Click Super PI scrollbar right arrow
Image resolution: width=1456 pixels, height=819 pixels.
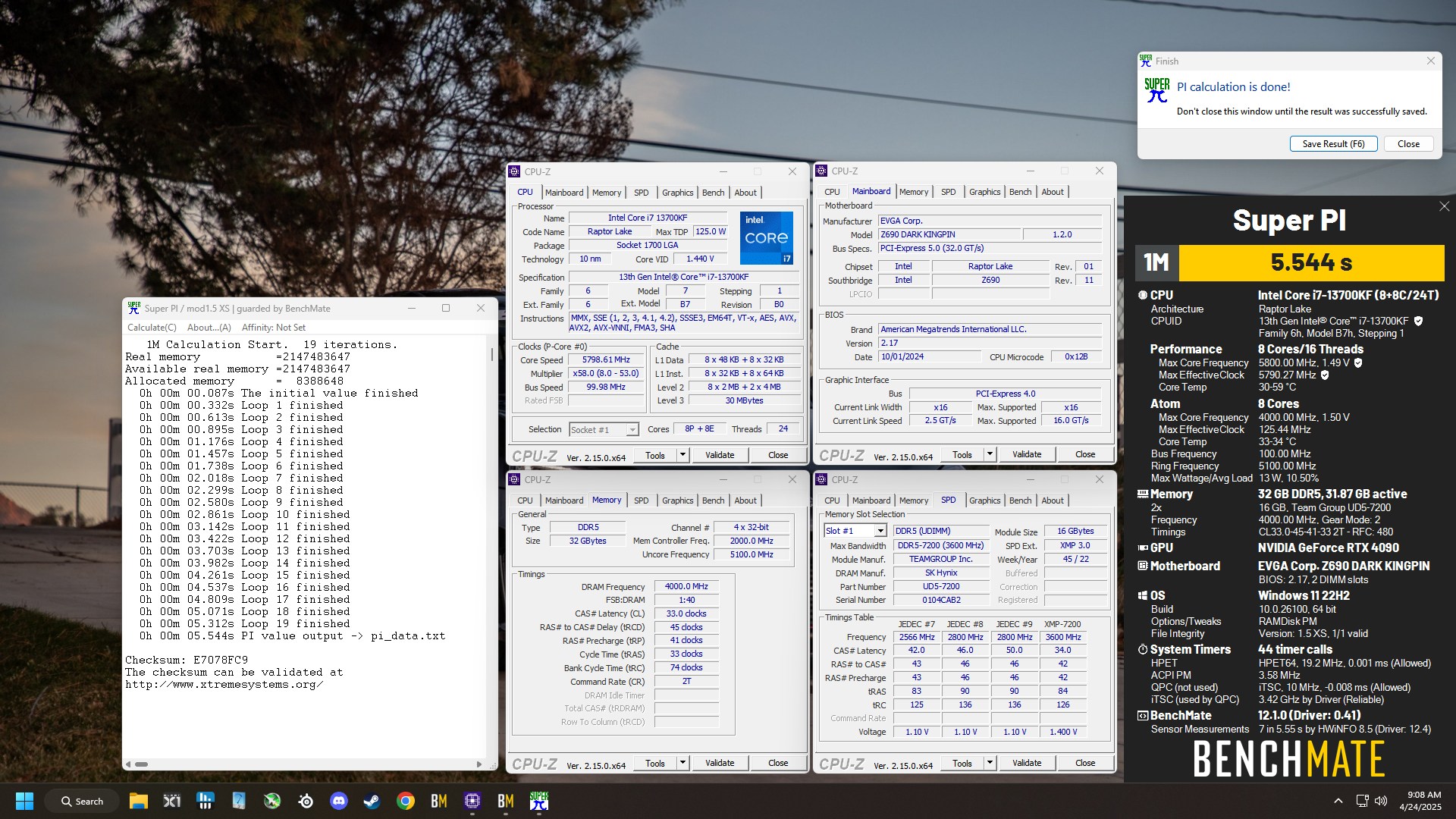click(479, 764)
